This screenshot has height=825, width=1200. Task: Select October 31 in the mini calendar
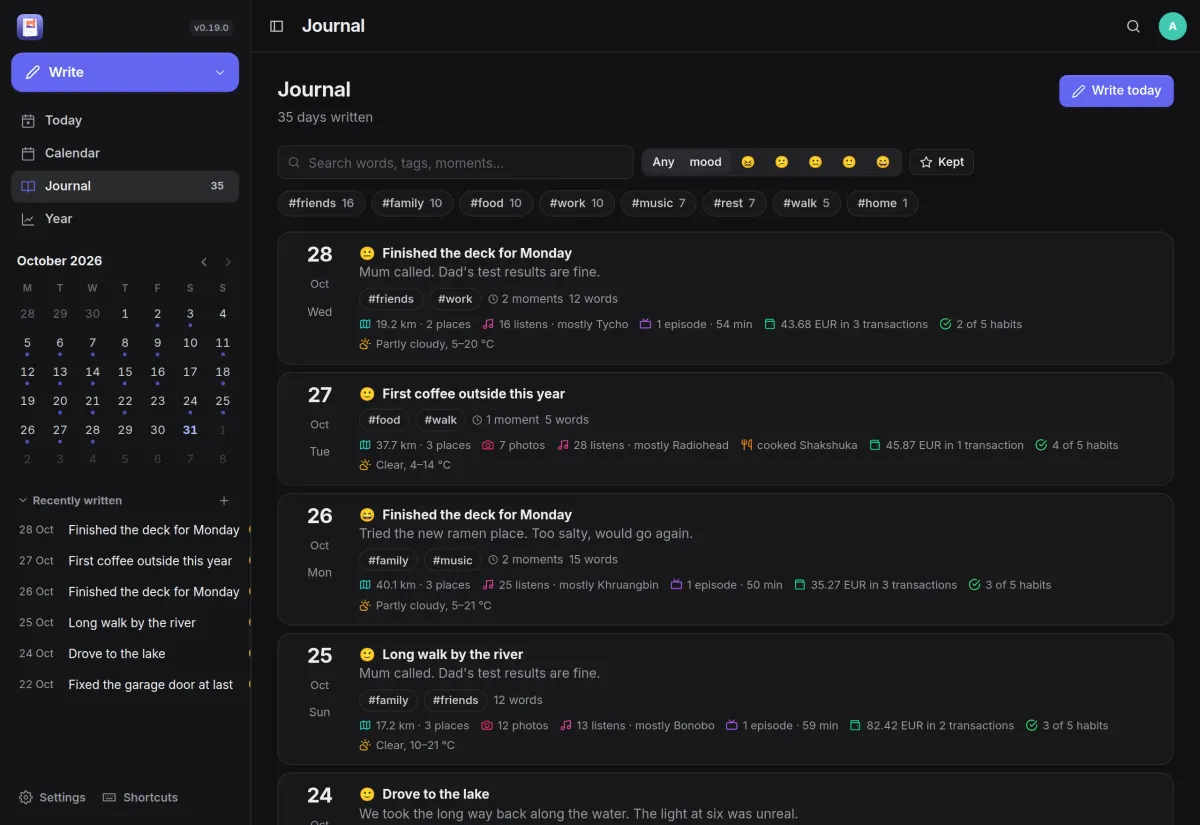190,430
